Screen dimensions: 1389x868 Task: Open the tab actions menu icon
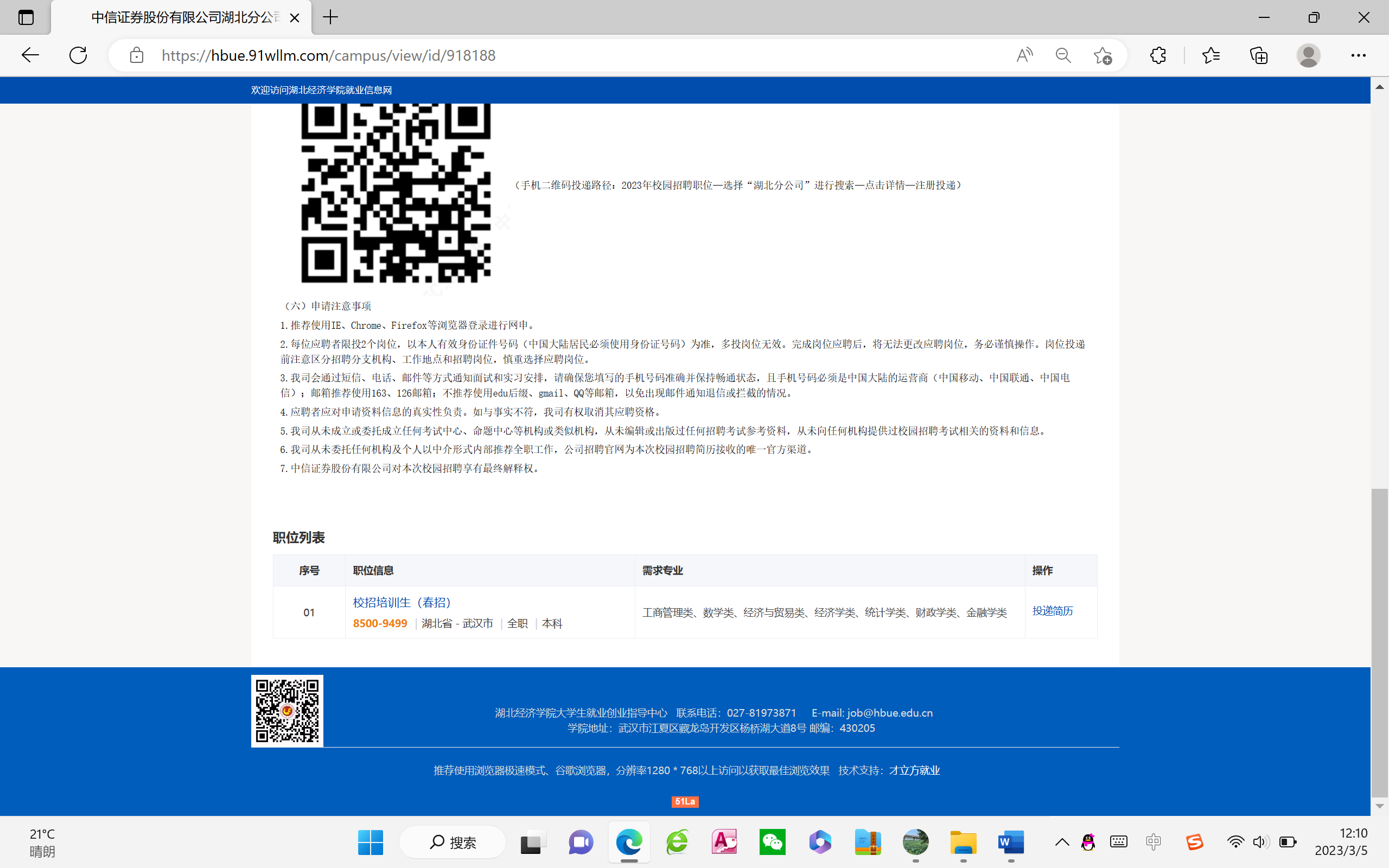pyautogui.click(x=26, y=17)
